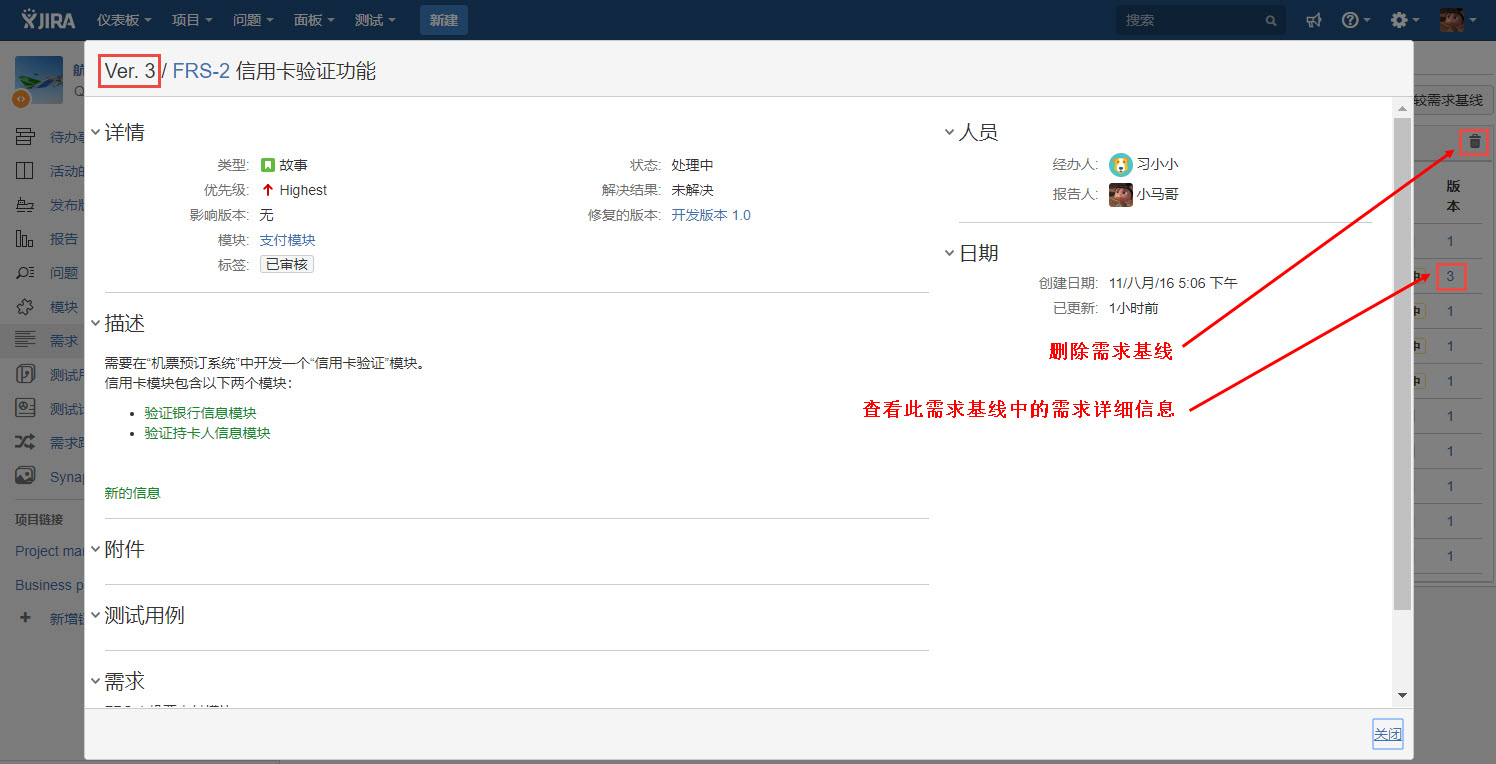Viewport: 1496px width, 764px height.
Task: Click the plus icon to add link
Action: pyautogui.click(x=25, y=618)
